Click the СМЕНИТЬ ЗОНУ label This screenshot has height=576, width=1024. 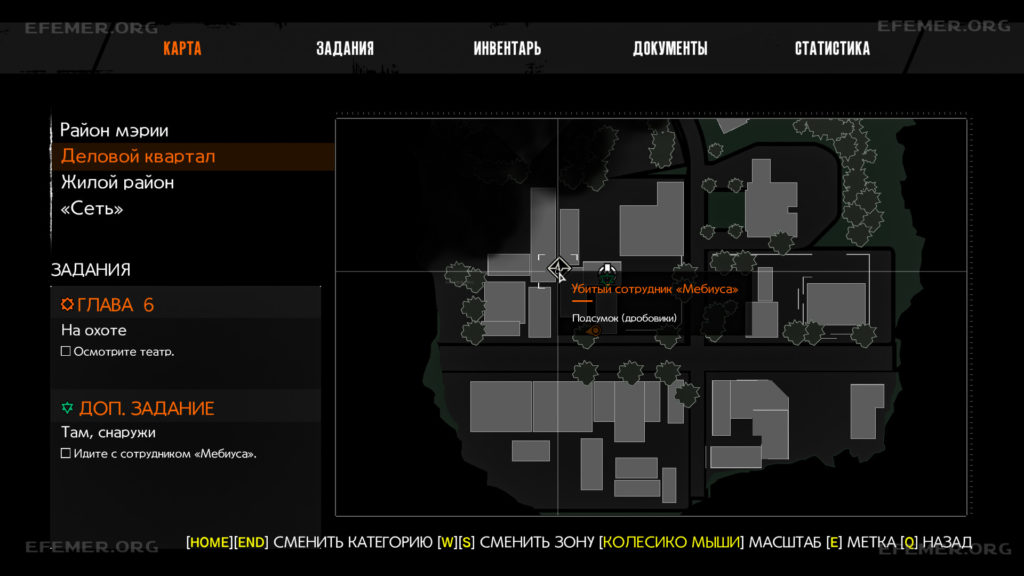(x=537, y=542)
